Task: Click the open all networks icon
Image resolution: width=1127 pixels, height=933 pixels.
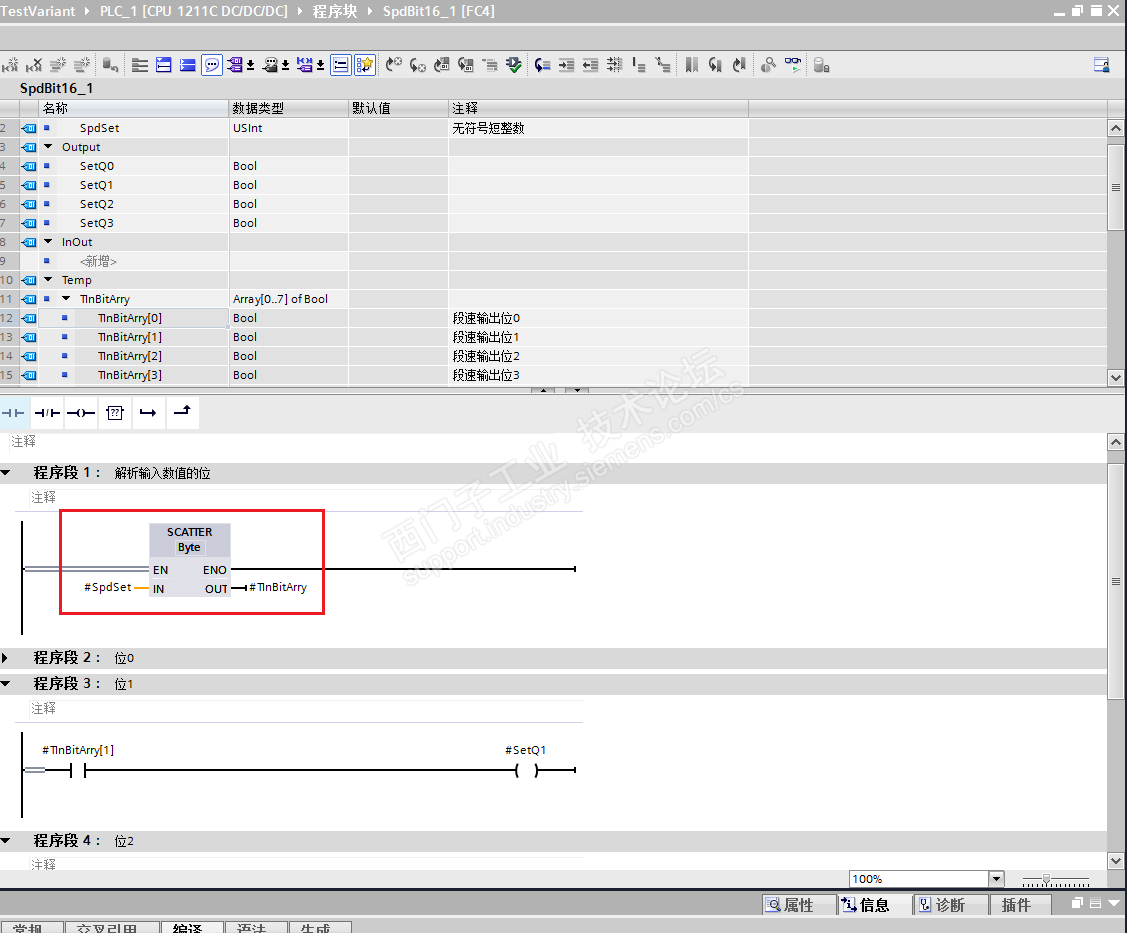Action: click(163, 65)
